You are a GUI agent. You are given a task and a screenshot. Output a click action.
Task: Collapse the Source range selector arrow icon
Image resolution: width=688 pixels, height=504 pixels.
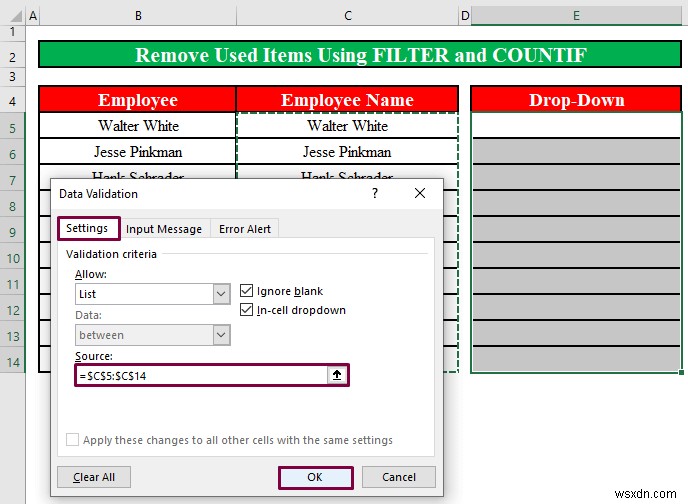pos(337,375)
